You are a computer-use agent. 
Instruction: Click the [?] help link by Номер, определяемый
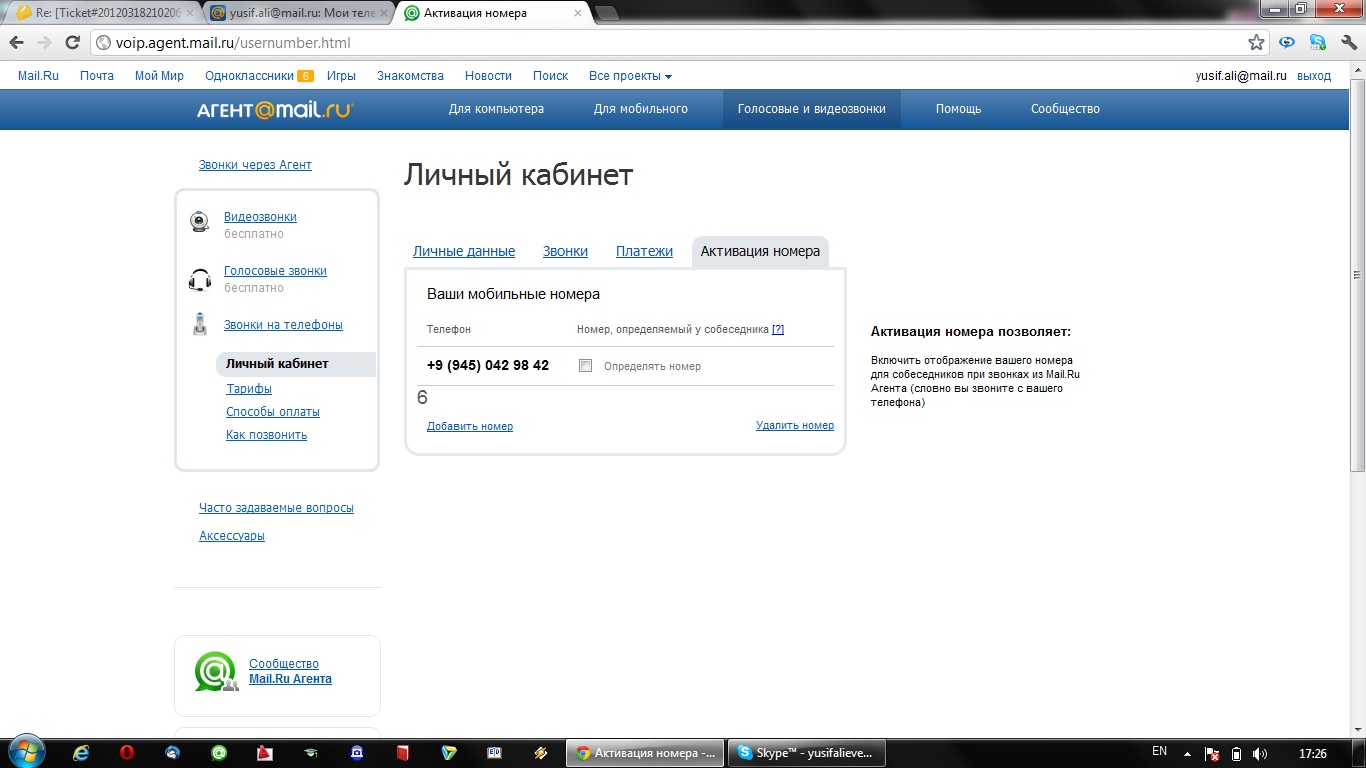tap(778, 329)
